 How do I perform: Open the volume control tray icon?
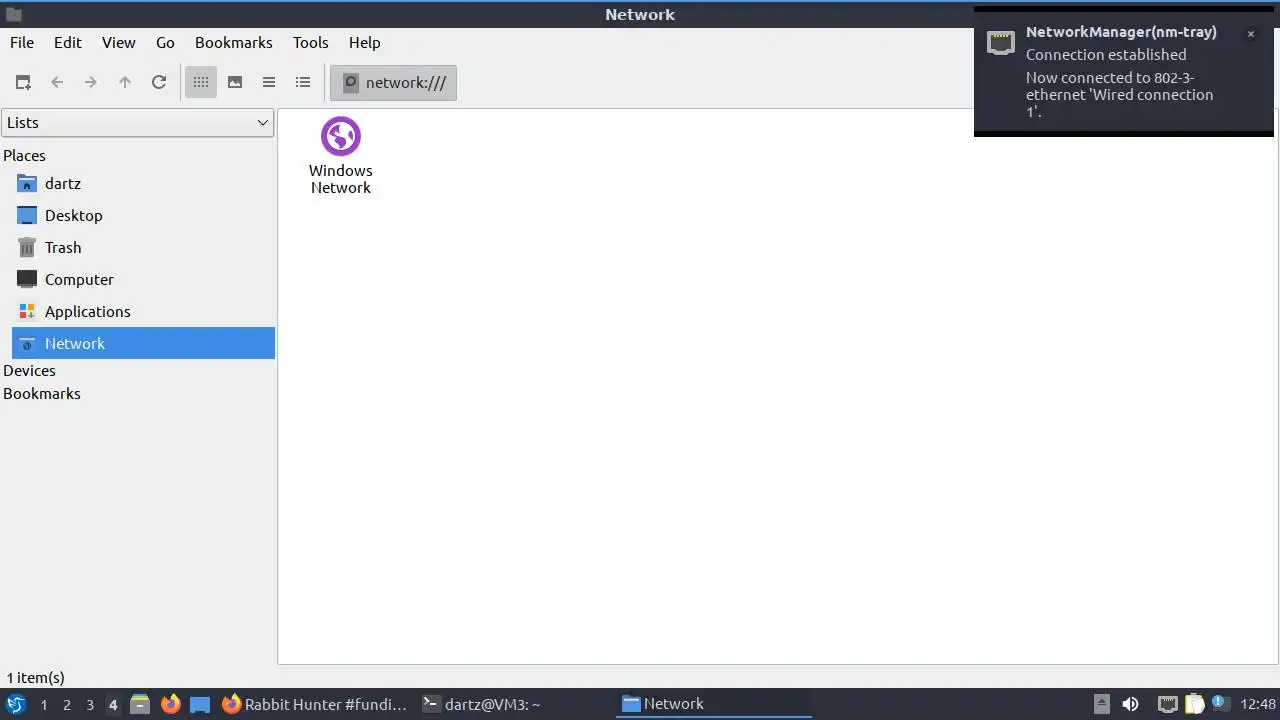pyautogui.click(x=1131, y=704)
